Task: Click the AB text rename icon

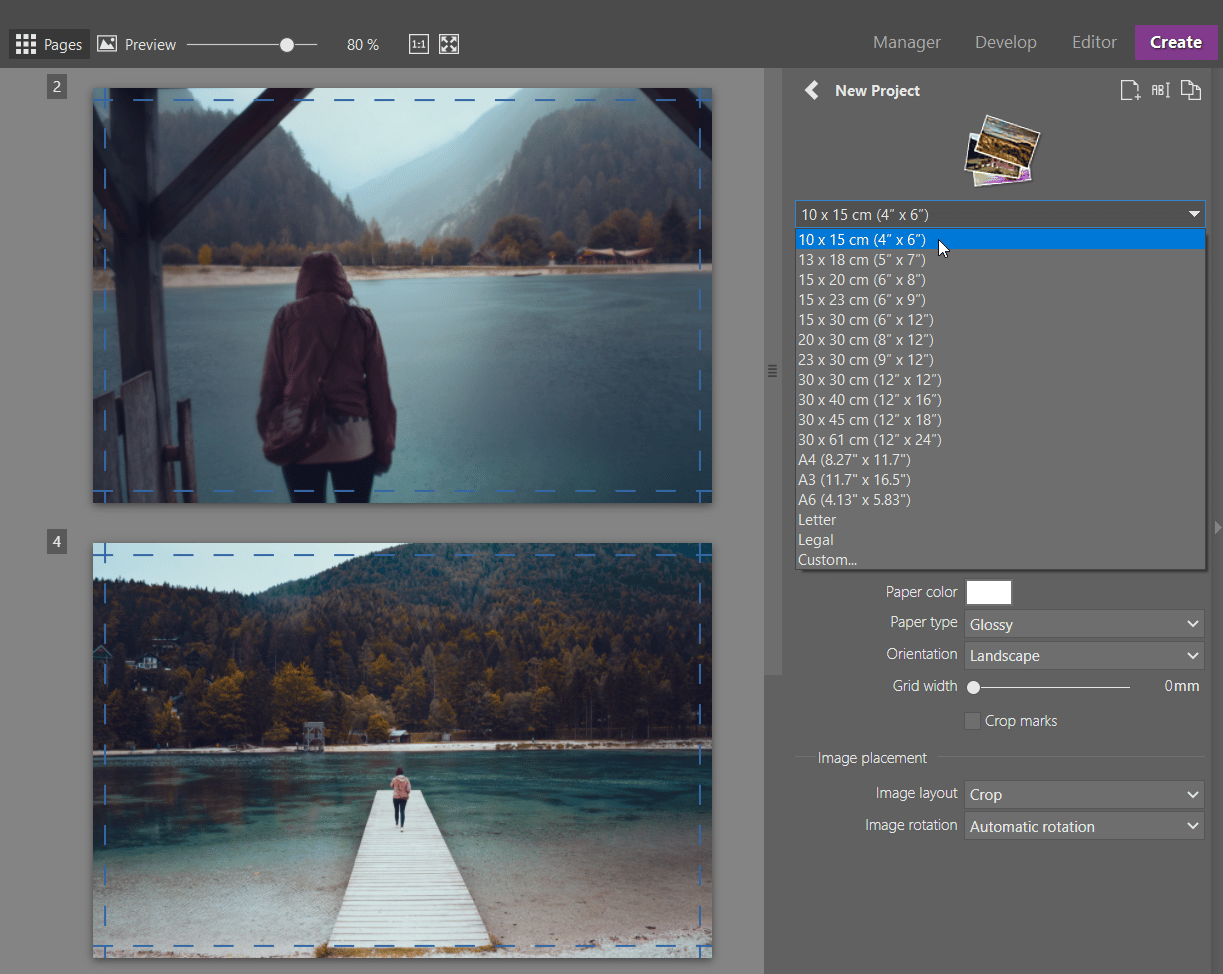Action: tap(1160, 90)
